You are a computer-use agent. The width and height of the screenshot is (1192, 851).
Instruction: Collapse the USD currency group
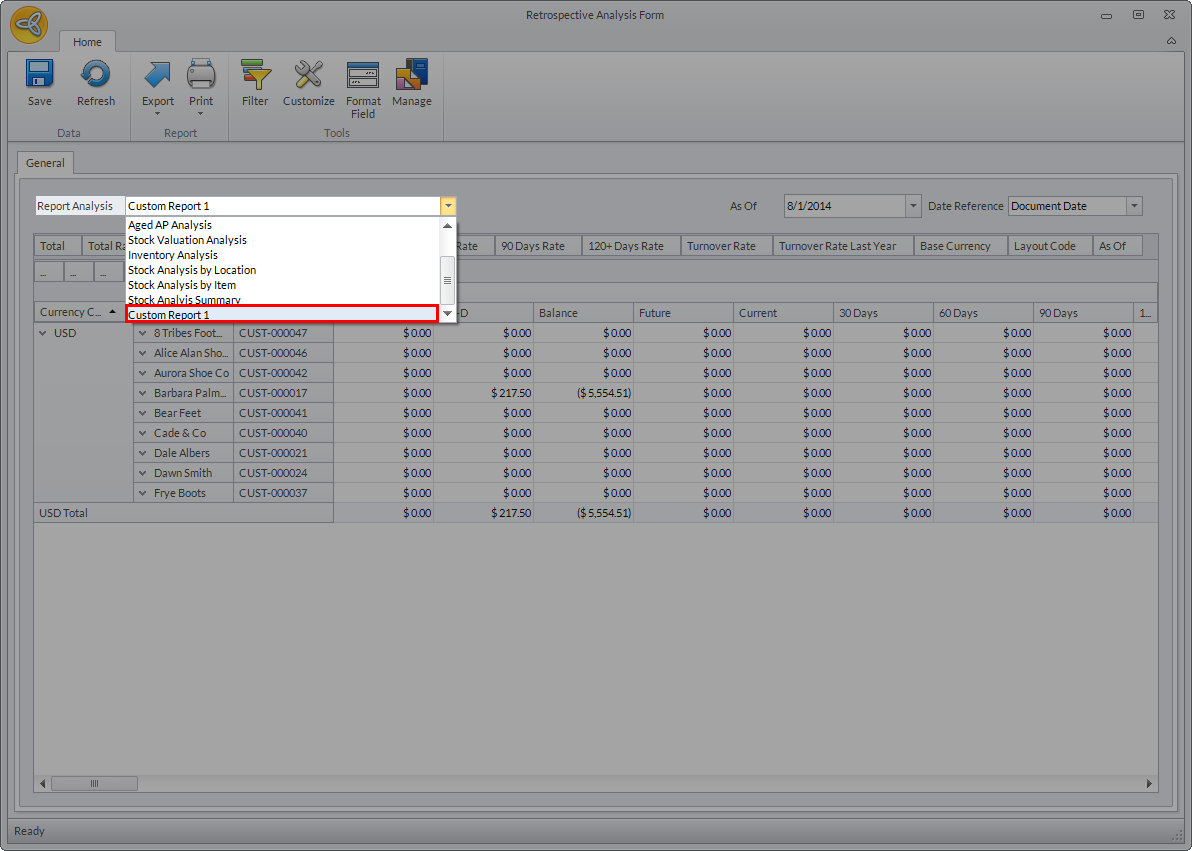tap(43, 333)
